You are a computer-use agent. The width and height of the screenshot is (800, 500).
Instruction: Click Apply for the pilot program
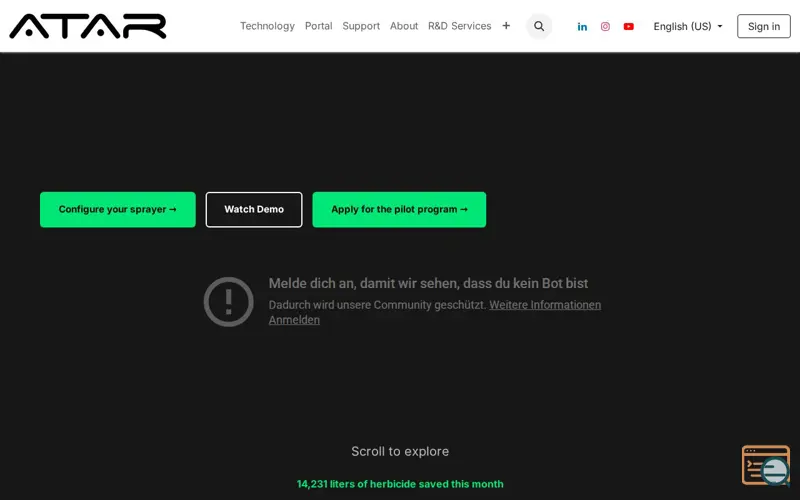[399, 209]
